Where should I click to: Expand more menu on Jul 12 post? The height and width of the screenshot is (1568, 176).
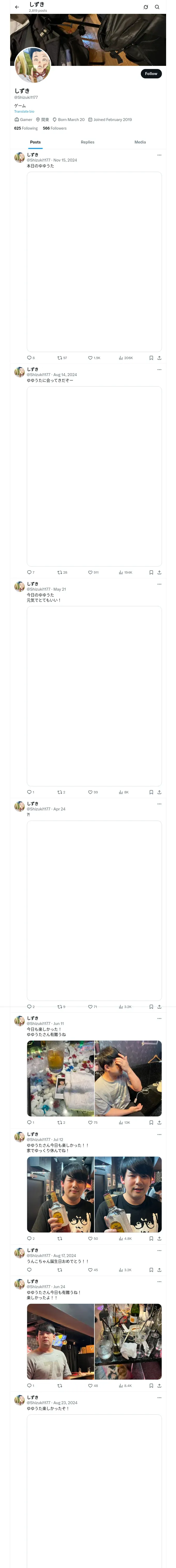point(160,1135)
